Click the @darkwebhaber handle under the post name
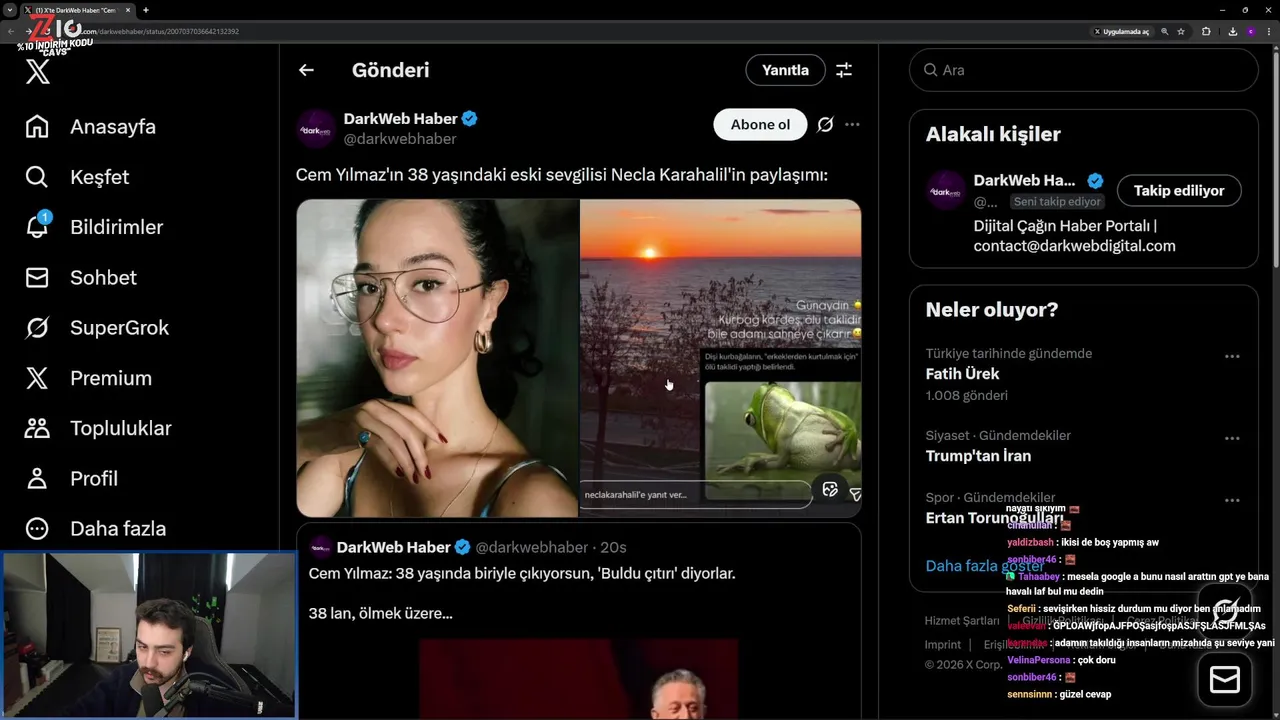Image resolution: width=1280 pixels, height=720 pixels. (400, 139)
